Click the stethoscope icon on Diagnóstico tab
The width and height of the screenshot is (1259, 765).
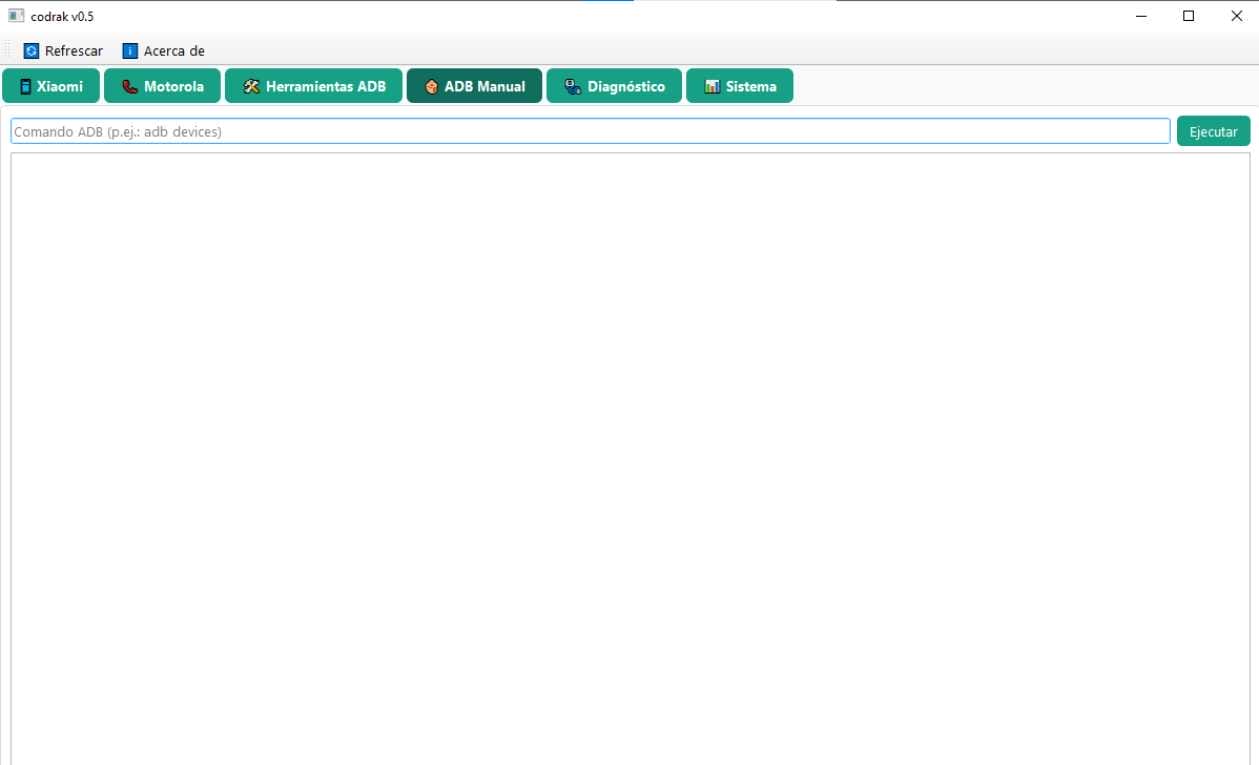click(570, 86)
